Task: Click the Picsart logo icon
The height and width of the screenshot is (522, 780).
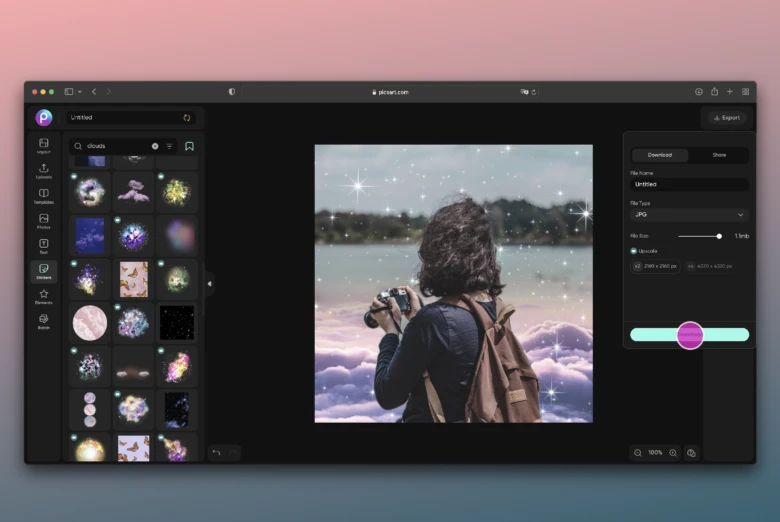Action: tap(44, 118)
